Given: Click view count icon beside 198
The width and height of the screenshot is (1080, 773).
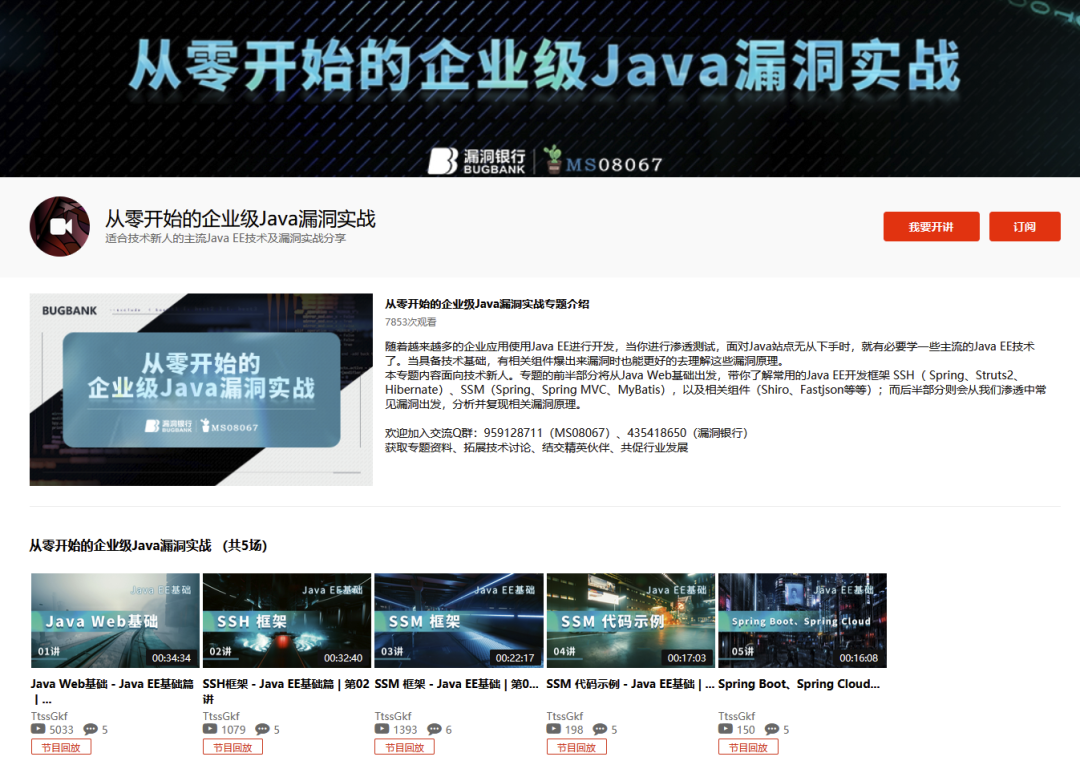Looking at the screenshot, I should click(x=554, y=729).
